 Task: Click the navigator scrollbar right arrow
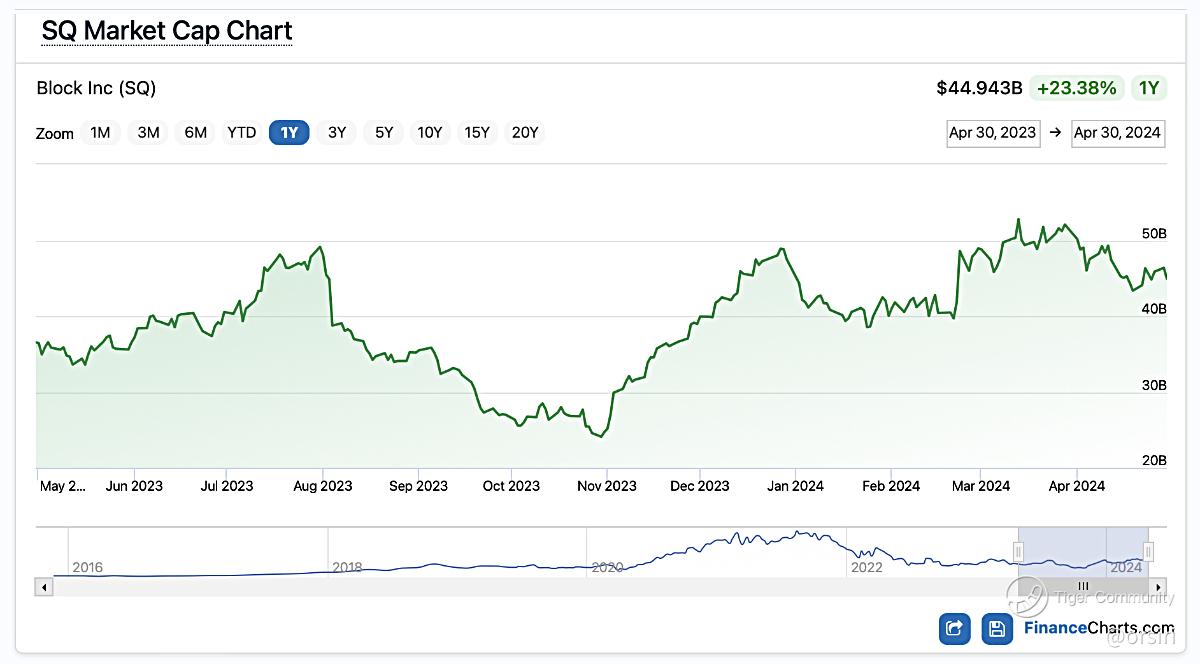(x=1158, y=587)
